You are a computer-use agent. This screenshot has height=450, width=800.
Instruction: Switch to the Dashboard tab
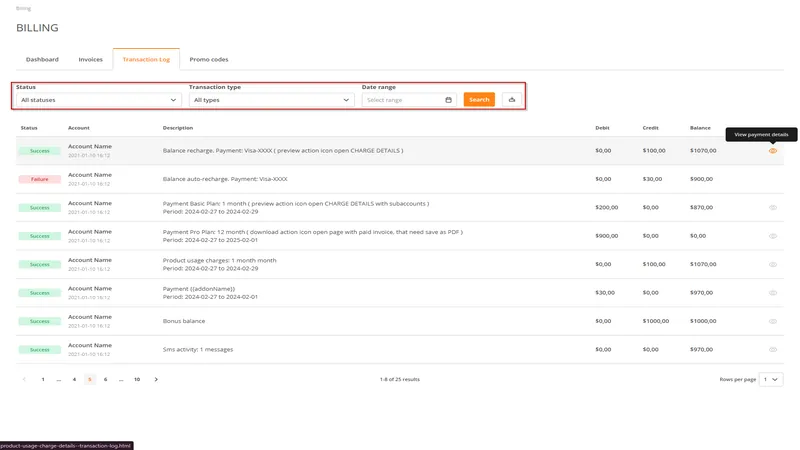[42, 60]
